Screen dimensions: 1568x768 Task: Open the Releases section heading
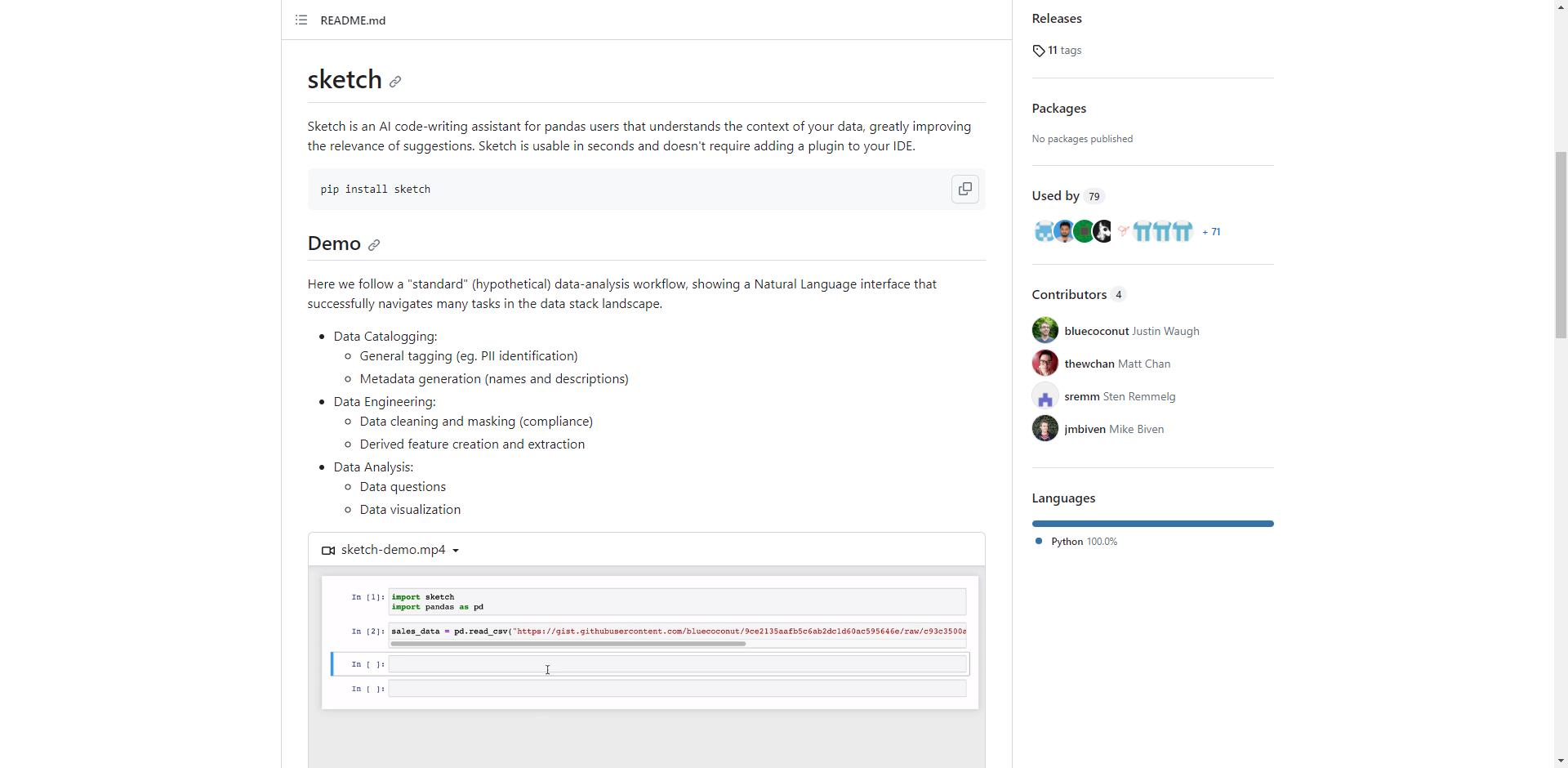click(1057, 18)
